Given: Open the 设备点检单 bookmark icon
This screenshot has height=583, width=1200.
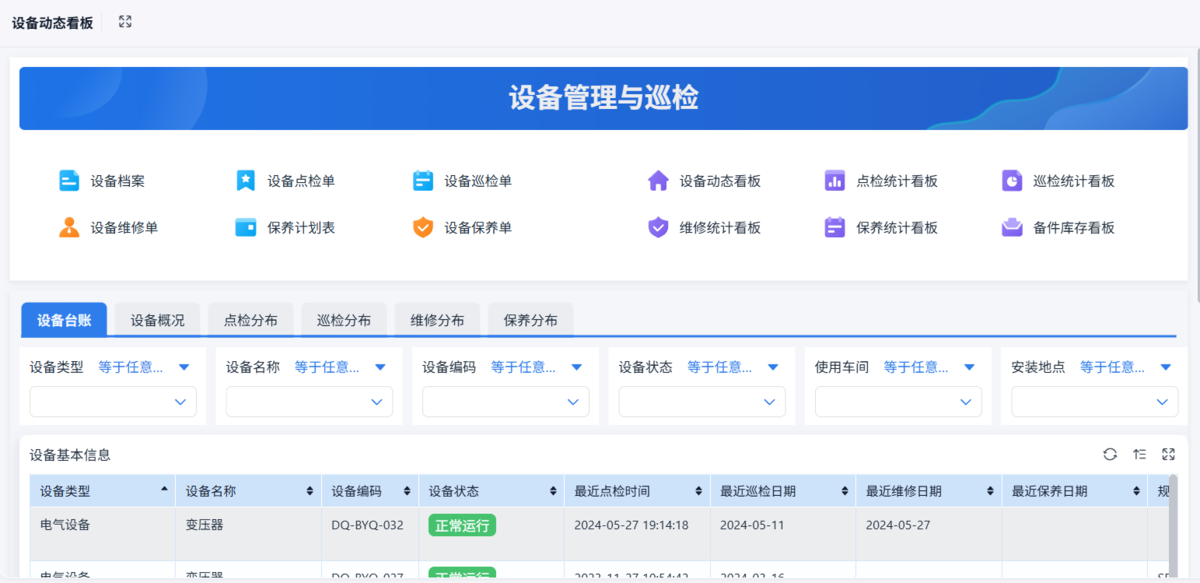Looking at the screenshot, I should click(x=245, y=181).
